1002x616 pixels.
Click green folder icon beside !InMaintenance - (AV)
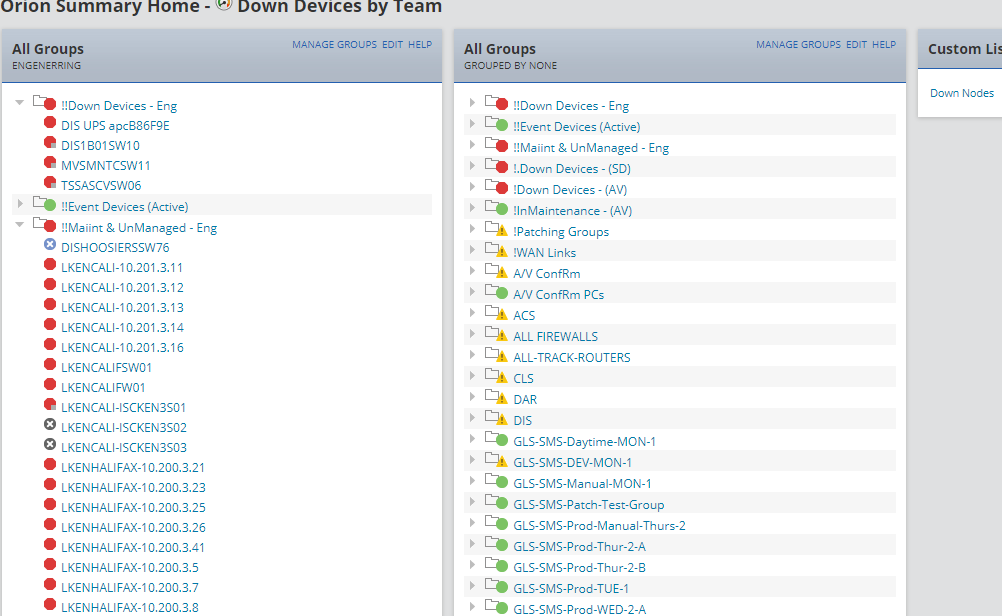(497, 207)
